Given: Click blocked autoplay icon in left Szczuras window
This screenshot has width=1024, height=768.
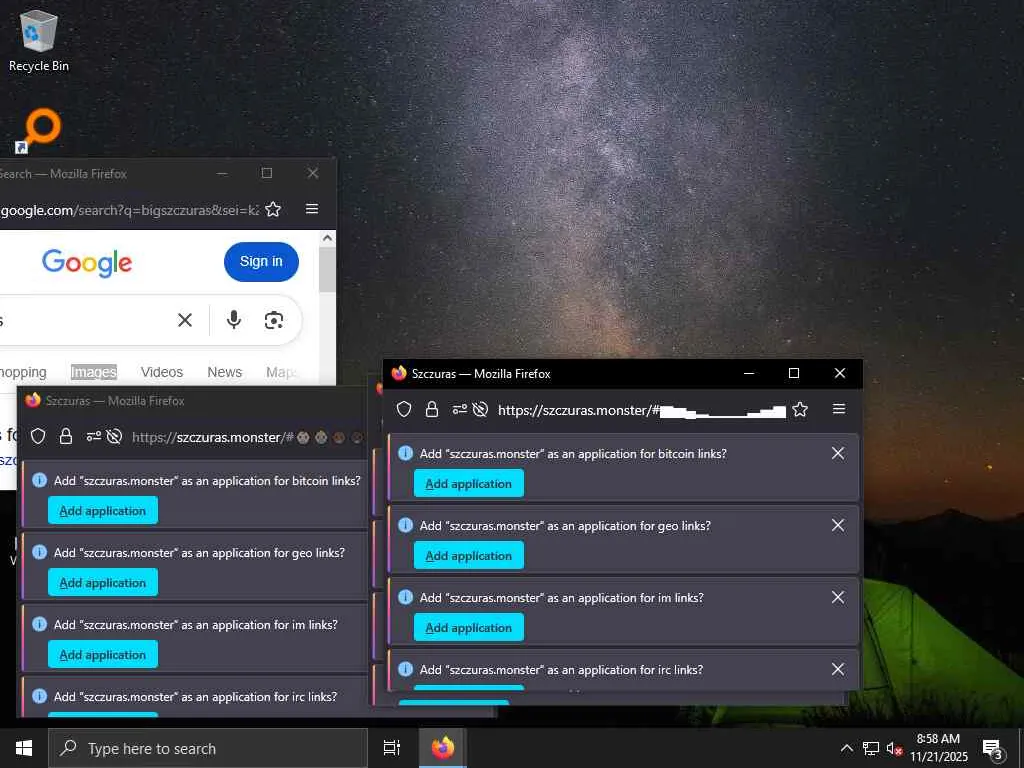Looking at the screenshot, I should point(114,436).
